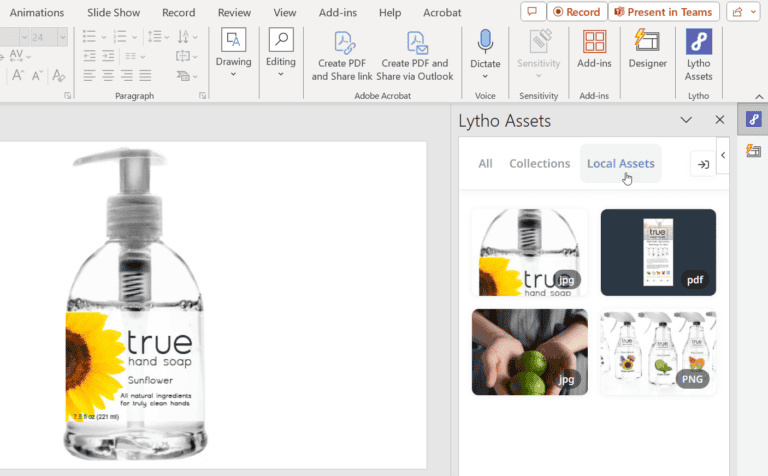Select the hands holding limes jpg thumbnail
The image size is (768, 476).
529,352
